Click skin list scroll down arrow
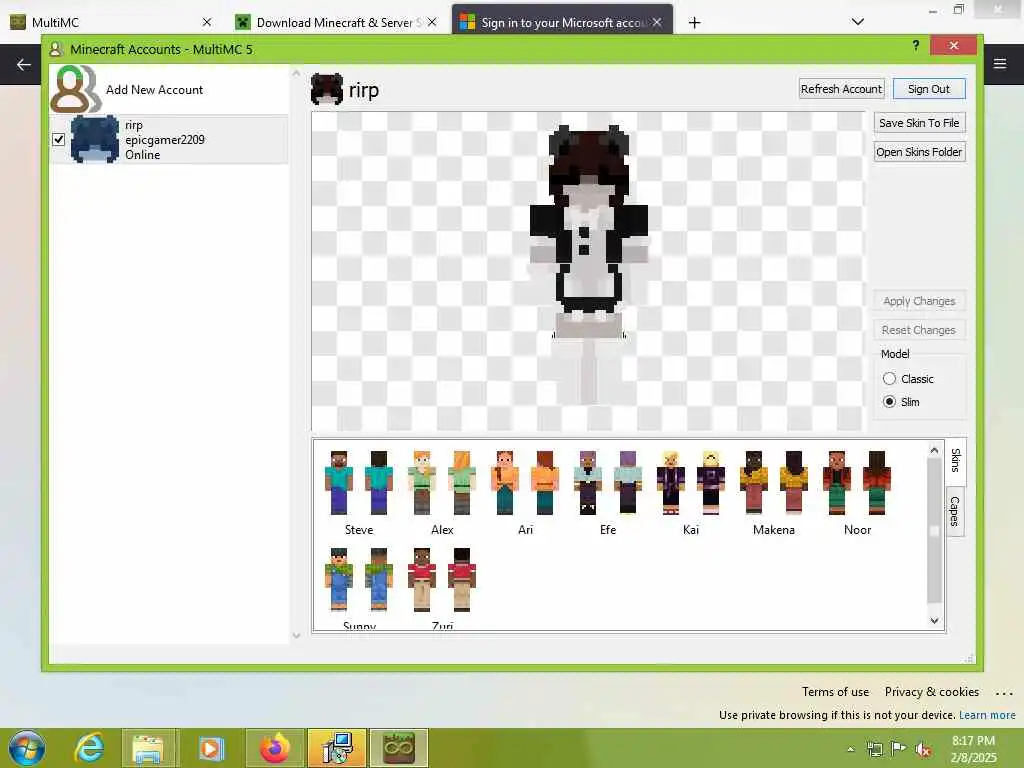Image resolution: width=1024 pixels, height=768 pixels. [934, 620]
